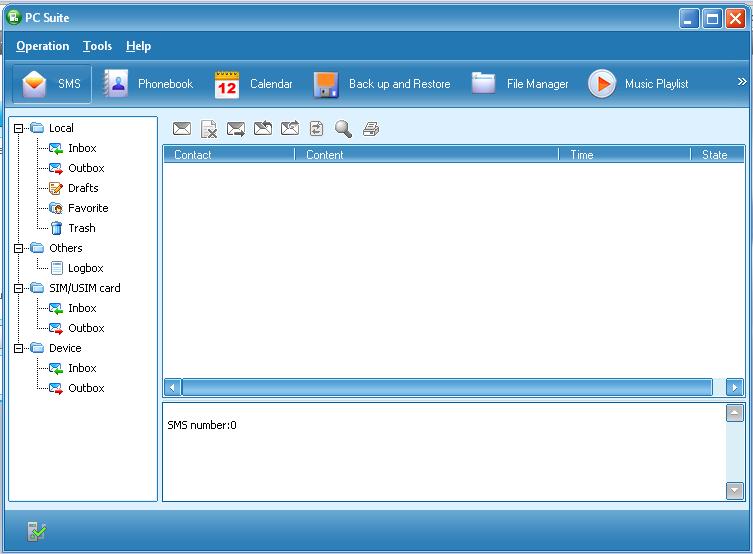Open the Phonebook section
Viewport: 753px width, 554px height.
coord(148,84)
